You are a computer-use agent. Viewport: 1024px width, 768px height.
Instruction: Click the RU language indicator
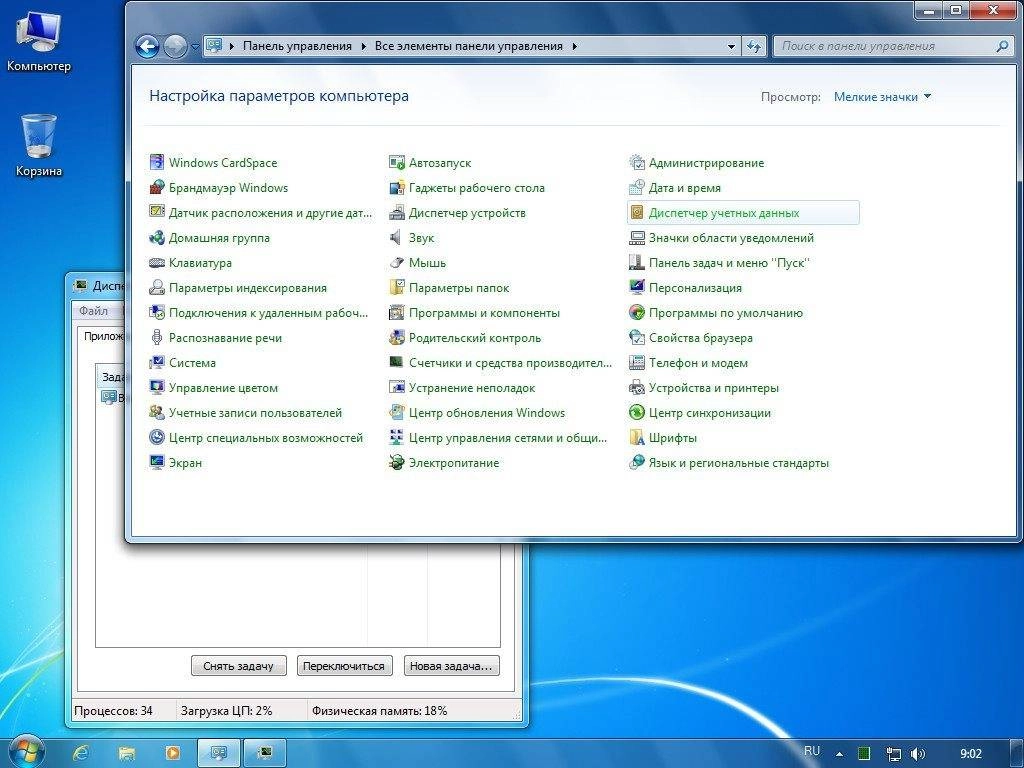[812, 751]
